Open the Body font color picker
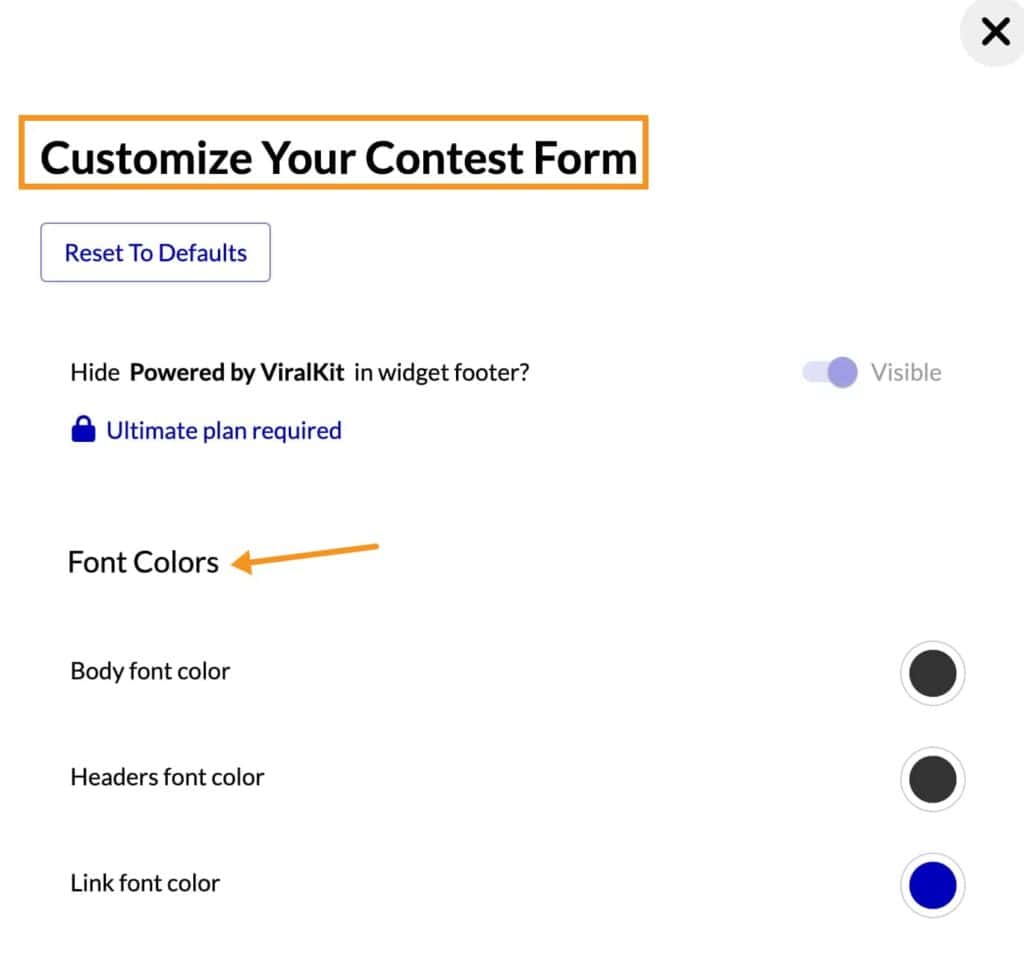This screenshot has width=1024, height=963. click(932, 673)
